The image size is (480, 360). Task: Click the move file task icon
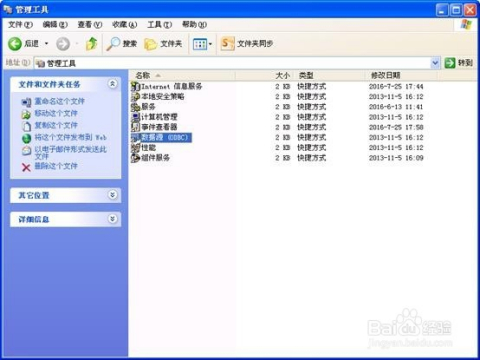click(x=26, y=114)
